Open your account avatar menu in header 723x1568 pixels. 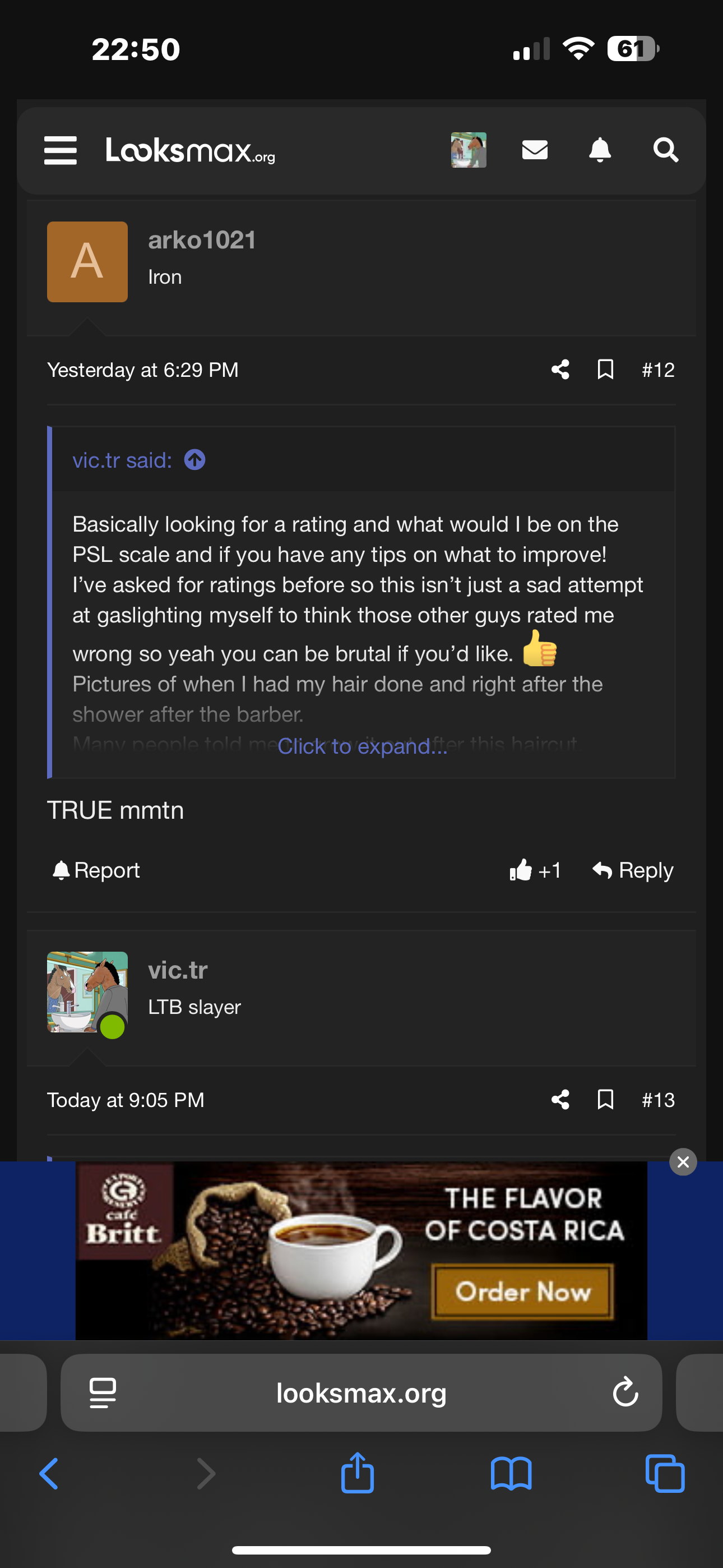[468, 150]
